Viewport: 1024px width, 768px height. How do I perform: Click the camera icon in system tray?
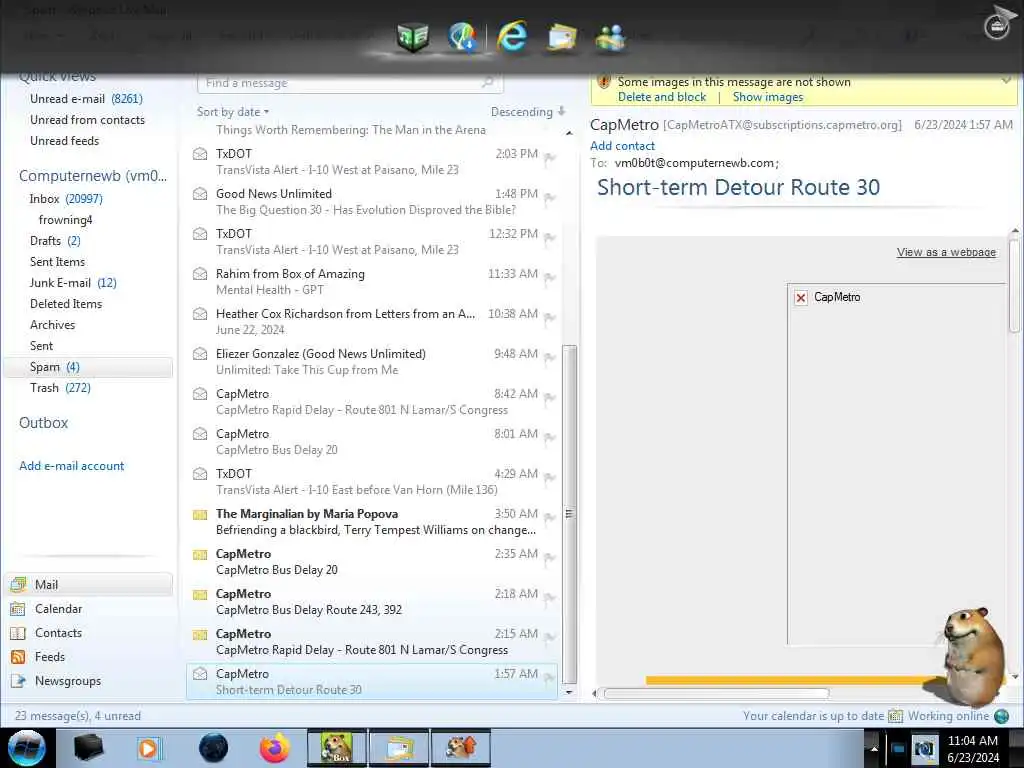(x=923, y=748)
